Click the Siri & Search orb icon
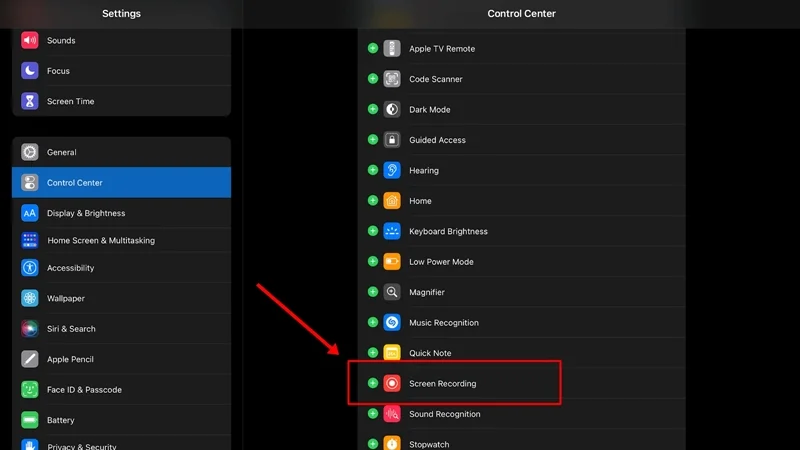The width and height of the screenshot is (800, 450). pos(30,329)
